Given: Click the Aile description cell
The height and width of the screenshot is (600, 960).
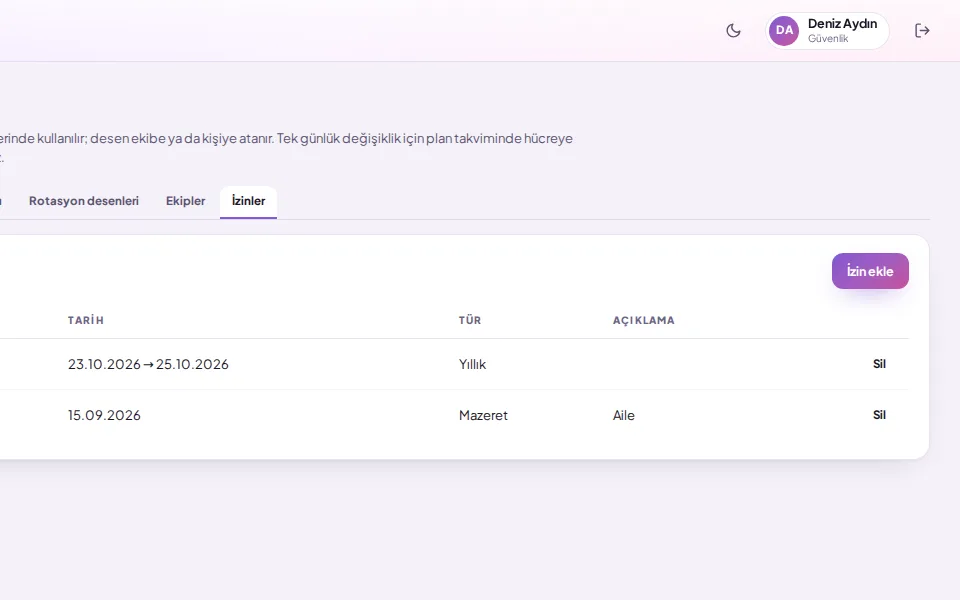Looking at the screenshot, I should point(623,415).
